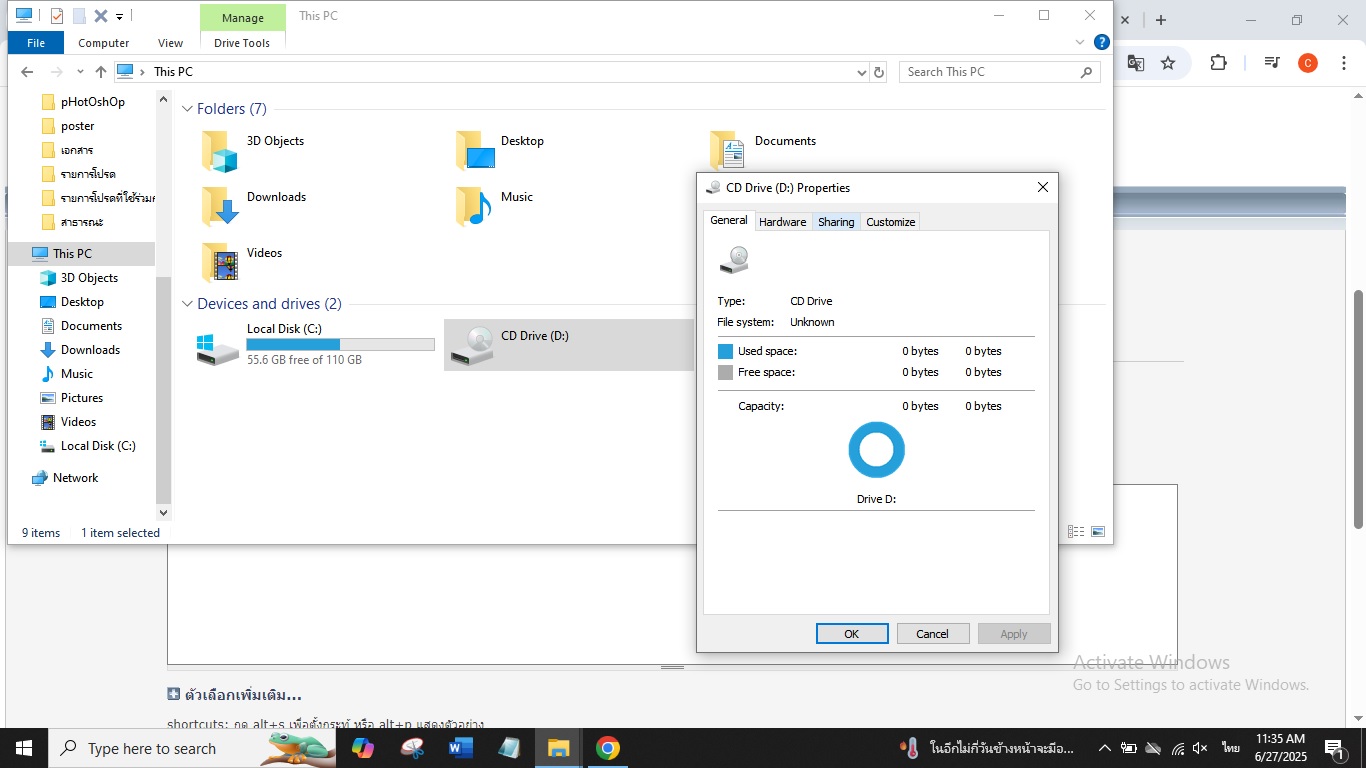1366x768 pixels.
Task: Select the Music folder in main pane
Action: (x=495, y=206)
